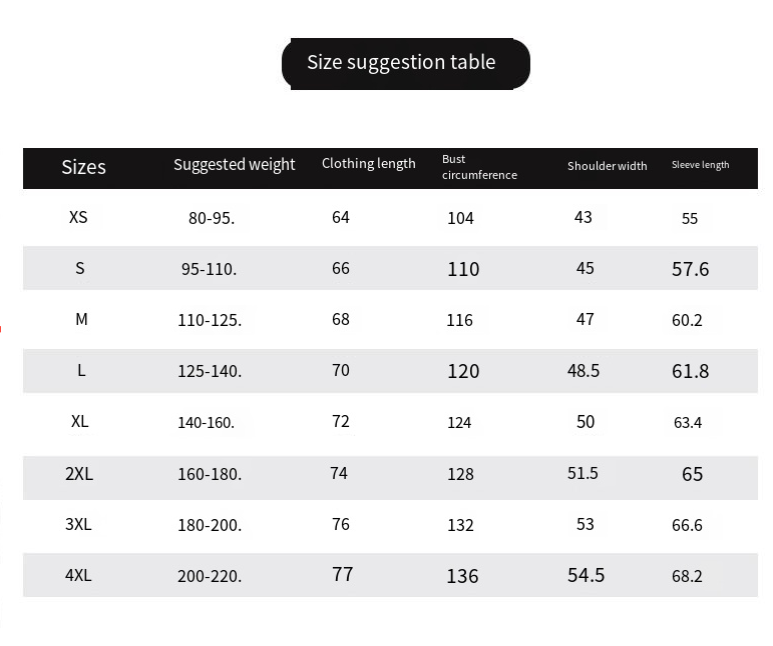The height and width of the screenshot is (646, 773).
Task: Select the "Bust circumference" column header
Action: tap(479, 167)
